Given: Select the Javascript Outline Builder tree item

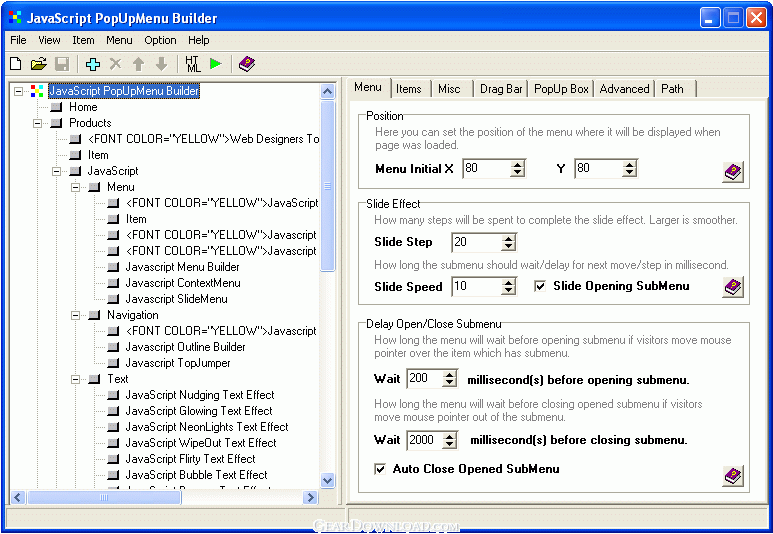Looking at the screenshot, I should click(185, 347).
